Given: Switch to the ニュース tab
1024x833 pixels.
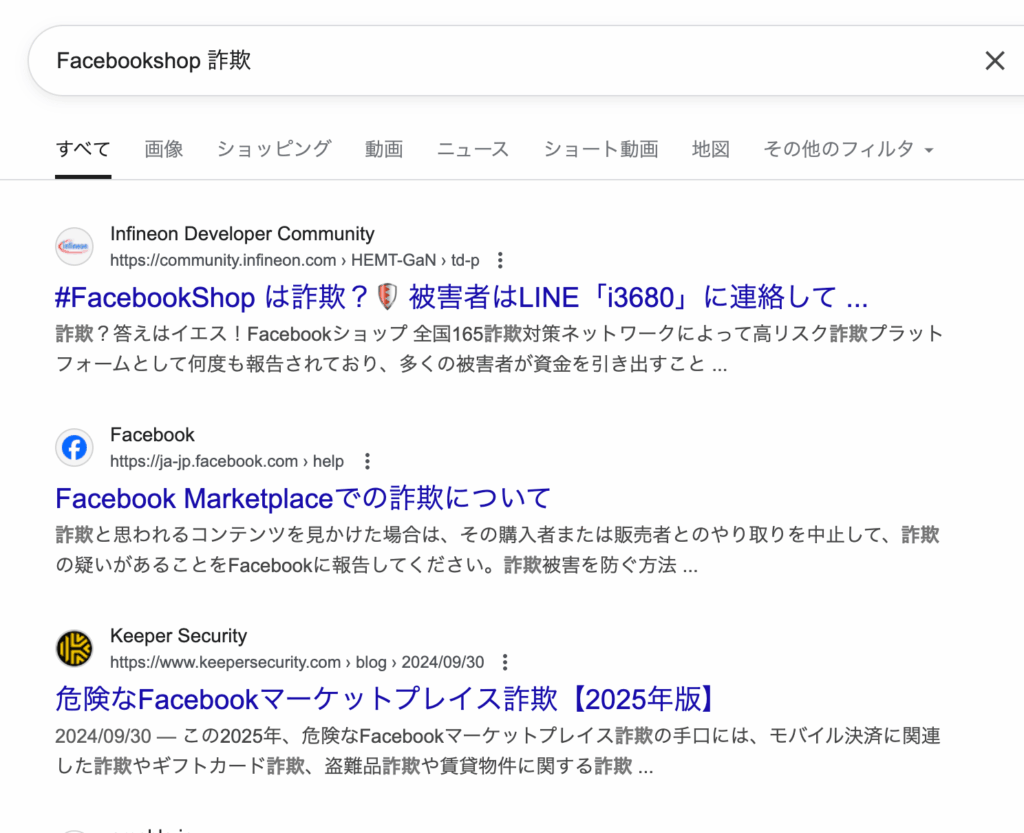Looking at the screenshot, I should coord(473,149).
